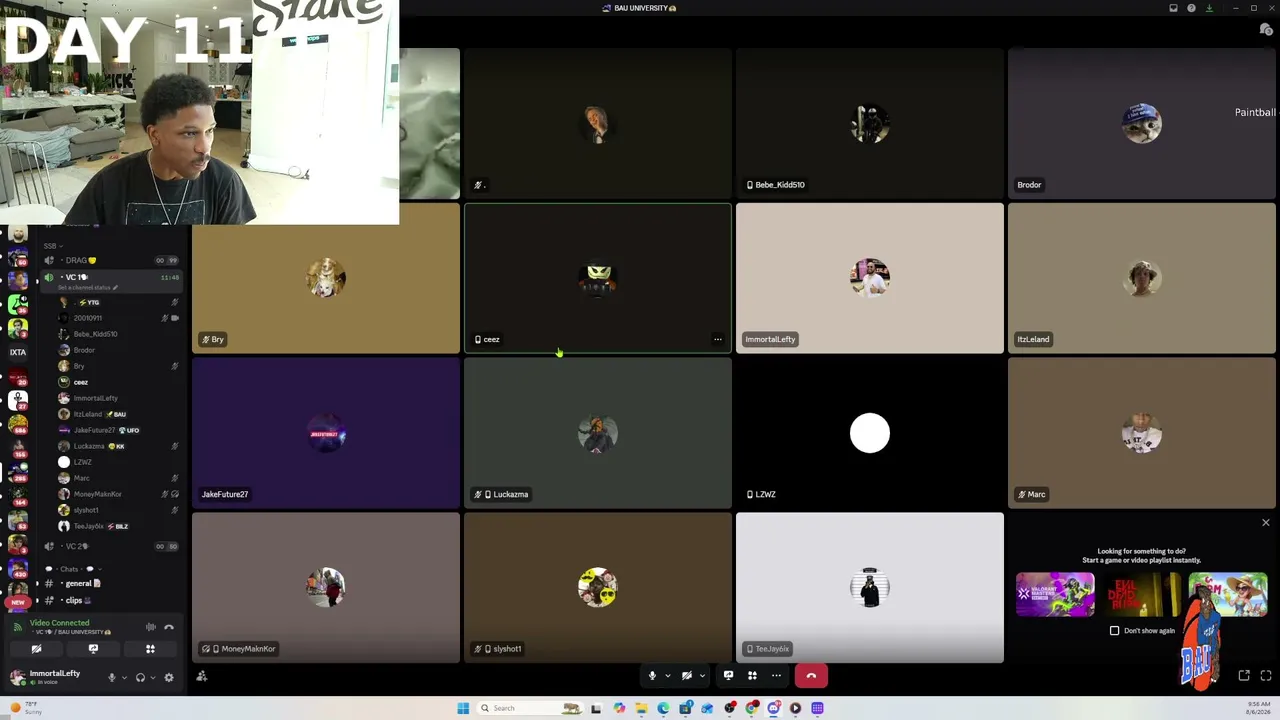Focus the slyshot1 video tile
Image resolution: width=1280 pixels, height=720 pixels.
click(598, 588)
